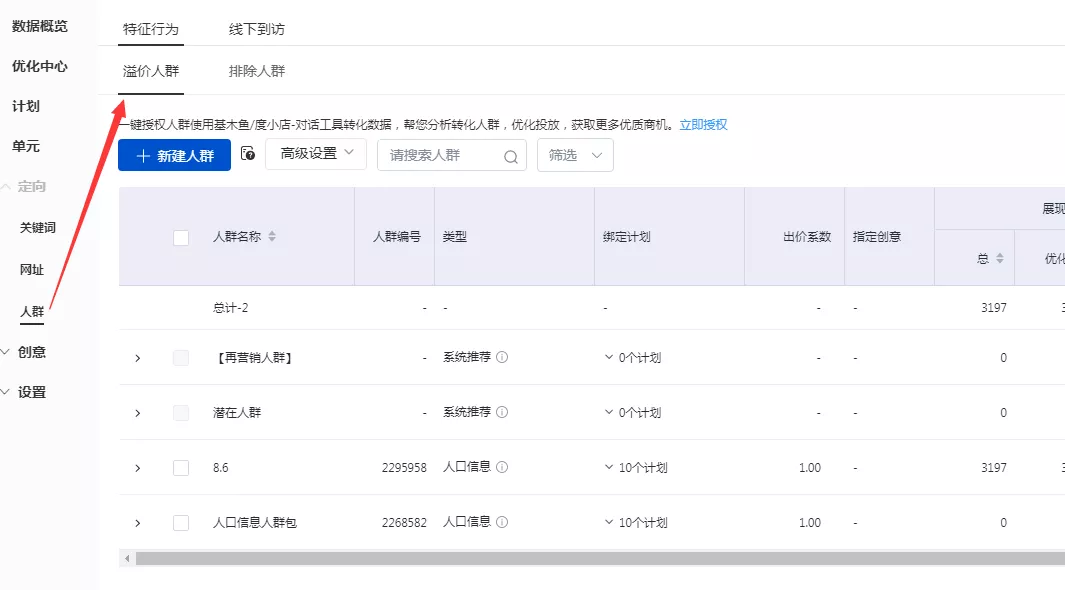Open the 高级设置 dropdown
1065x590 pixels.
pyautogui.click(x=316, y=154)
